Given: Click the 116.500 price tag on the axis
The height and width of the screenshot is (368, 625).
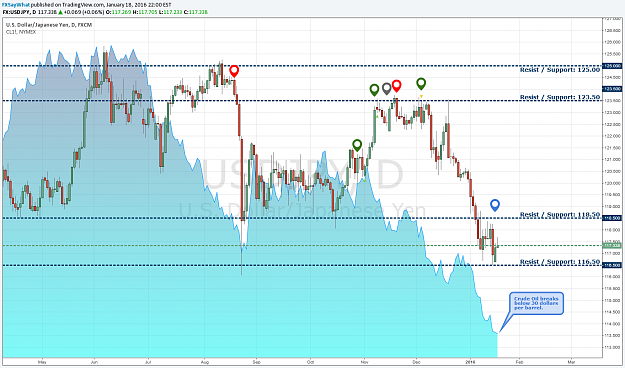Looking at the screenshot, I should point(612,265).
